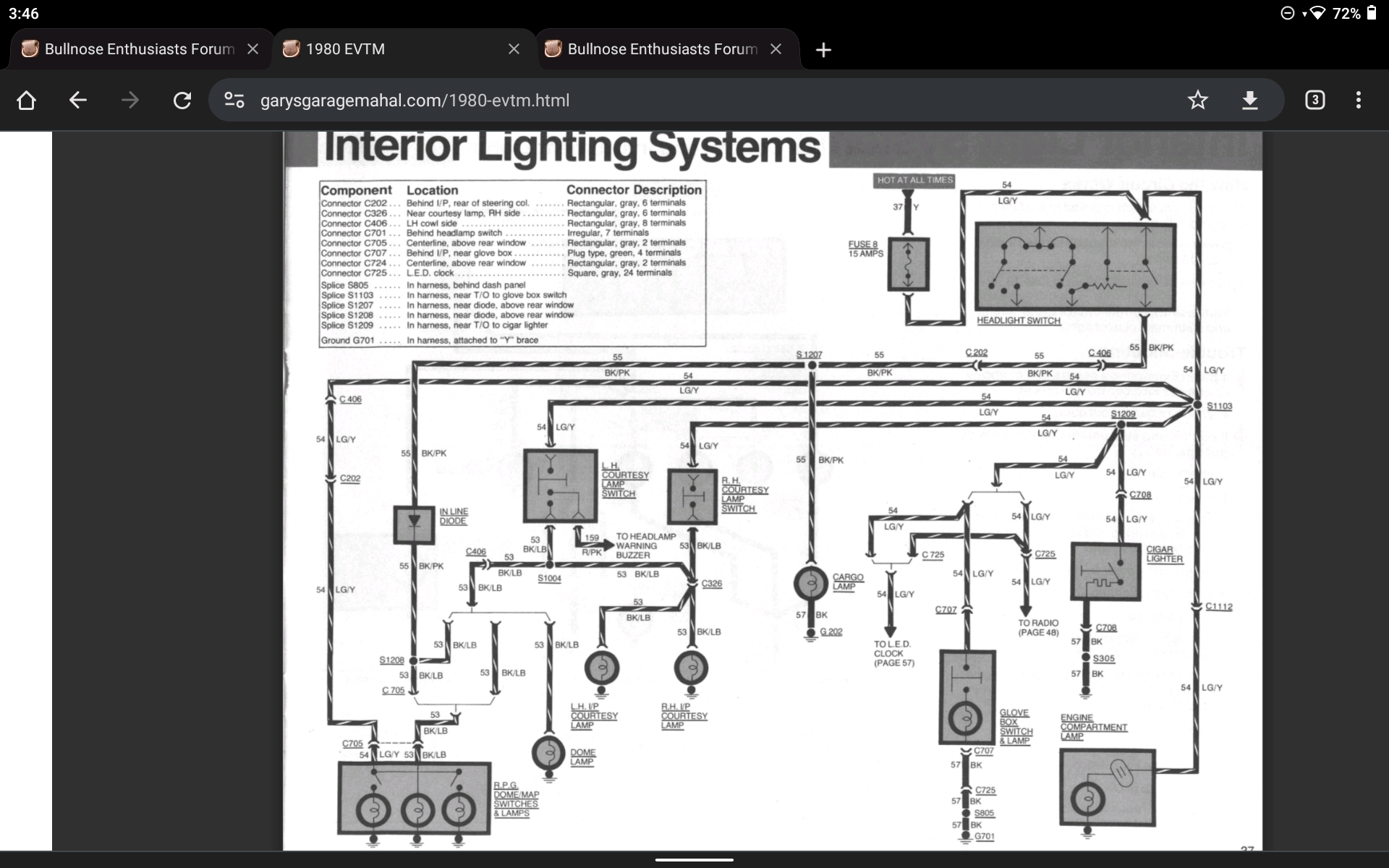Close the first Bullnose Enthusiasts Forum tab
This screenshot has height=868, width=1389.
(252, 49)
